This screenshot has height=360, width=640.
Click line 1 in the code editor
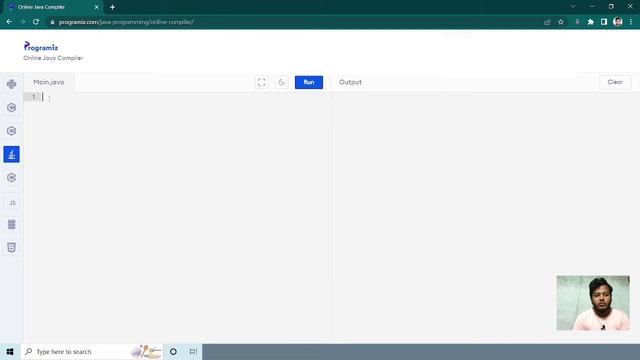(177, 97)
